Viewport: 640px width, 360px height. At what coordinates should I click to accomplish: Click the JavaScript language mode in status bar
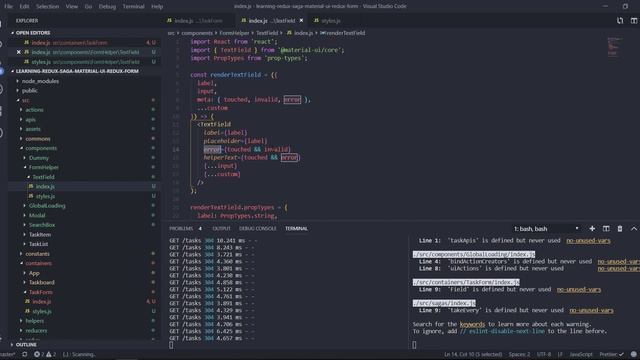(580, 354)
